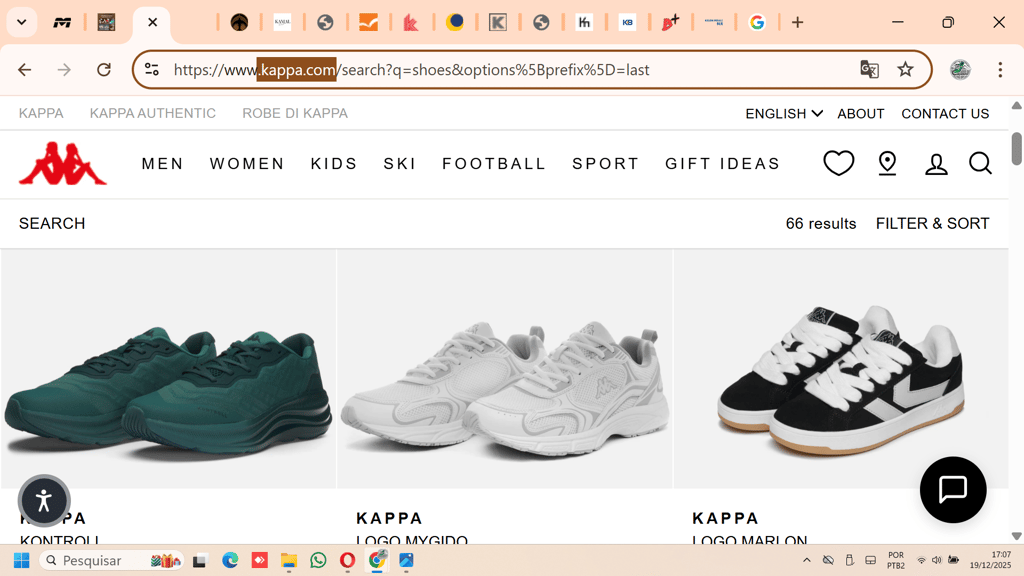Show hidden system tray icons
The height and width of the screenshot is (576, 1024).
(807, 560)
